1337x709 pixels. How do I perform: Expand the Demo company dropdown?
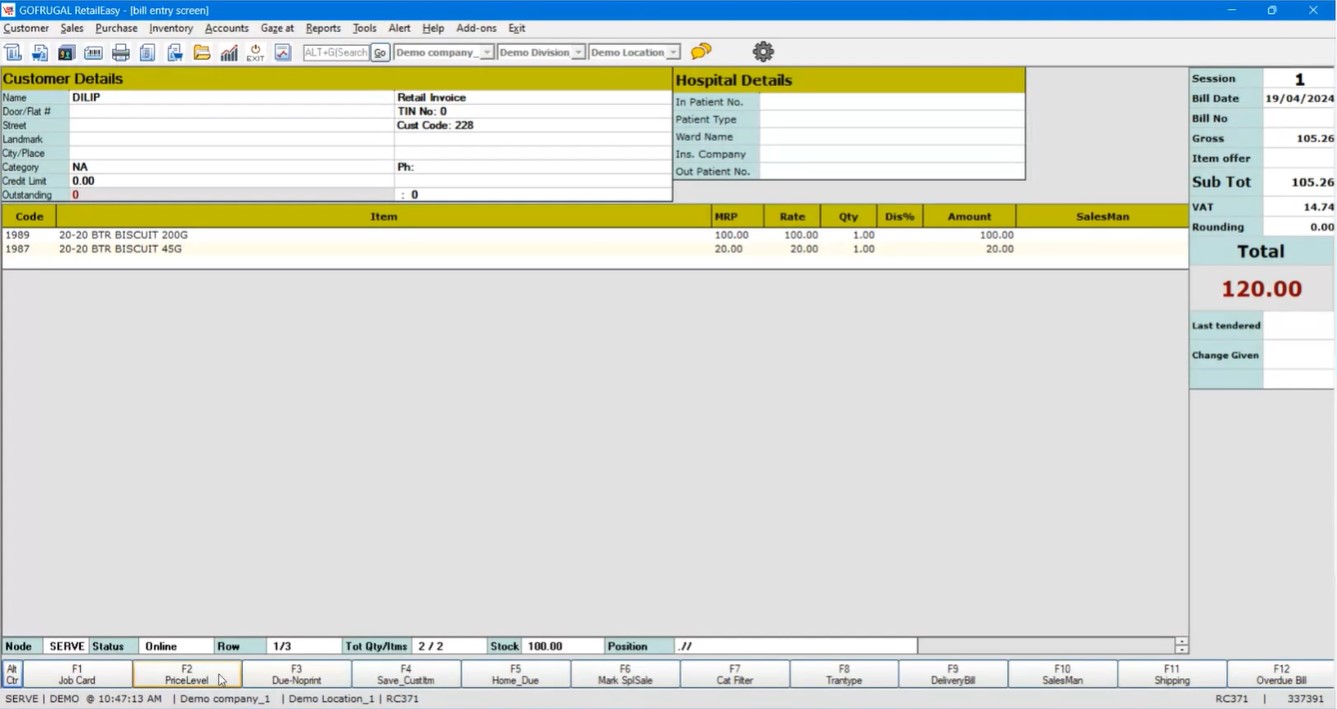click(x=487, y=52)
